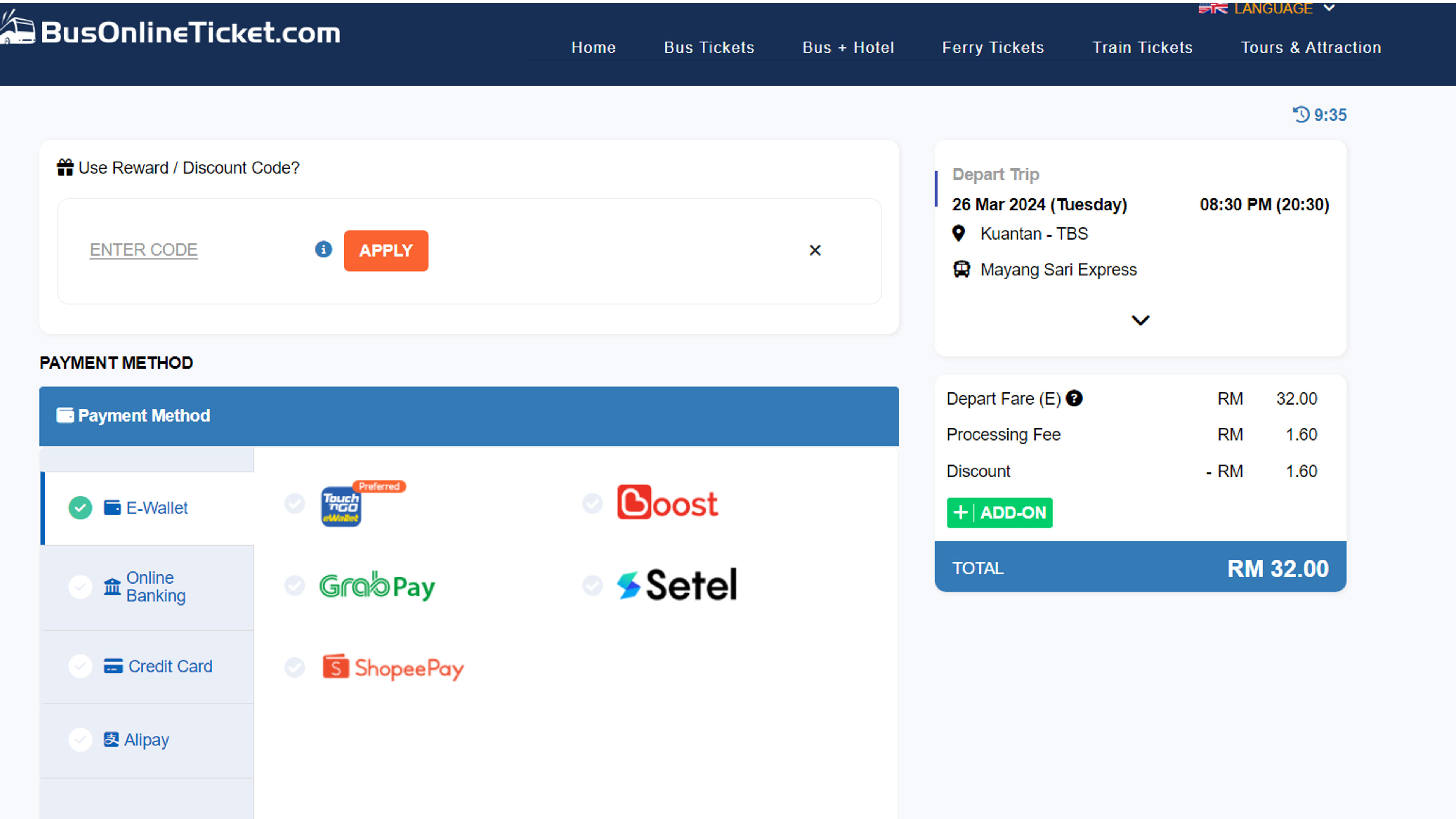This screenshot has height=819, width=1456.
Task: Click the Alipay icon
Action: click(x=111, y=739)
